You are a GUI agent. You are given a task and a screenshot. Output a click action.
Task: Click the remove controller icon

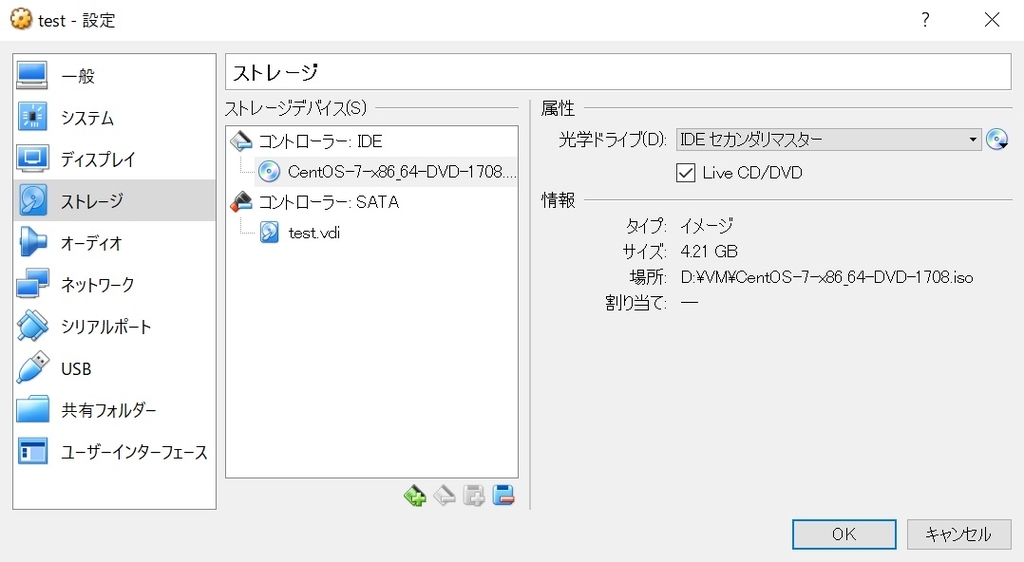coord(444,496)
